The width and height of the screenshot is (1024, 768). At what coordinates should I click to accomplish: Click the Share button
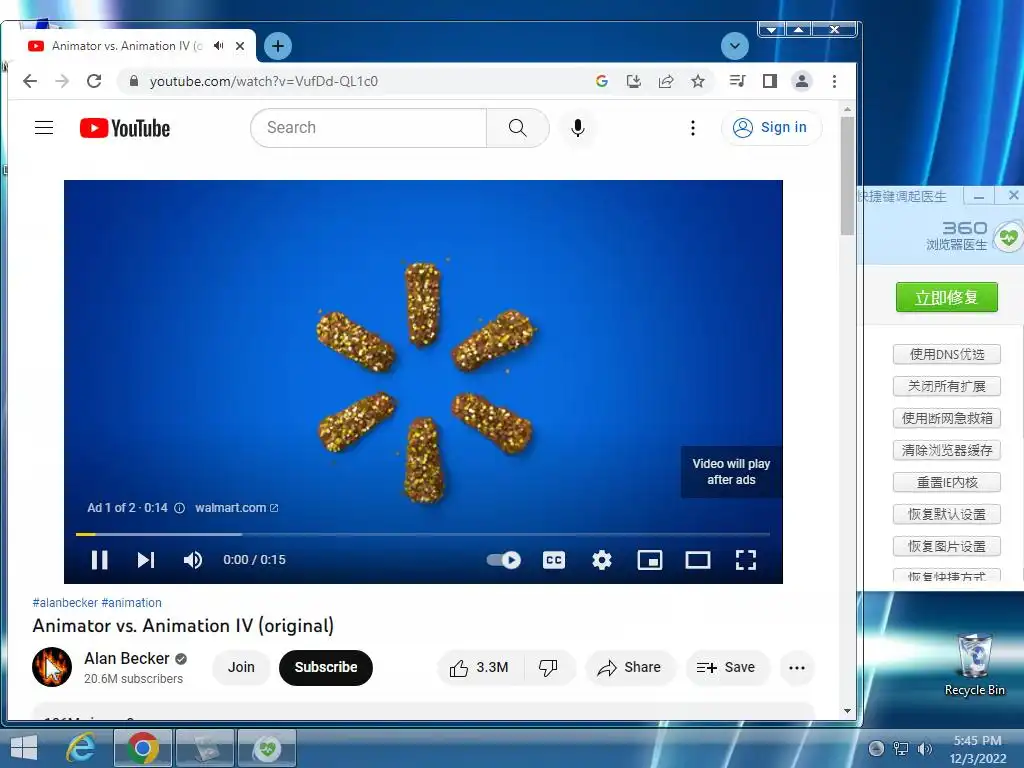pyautogui.click(x=630, y=667)
